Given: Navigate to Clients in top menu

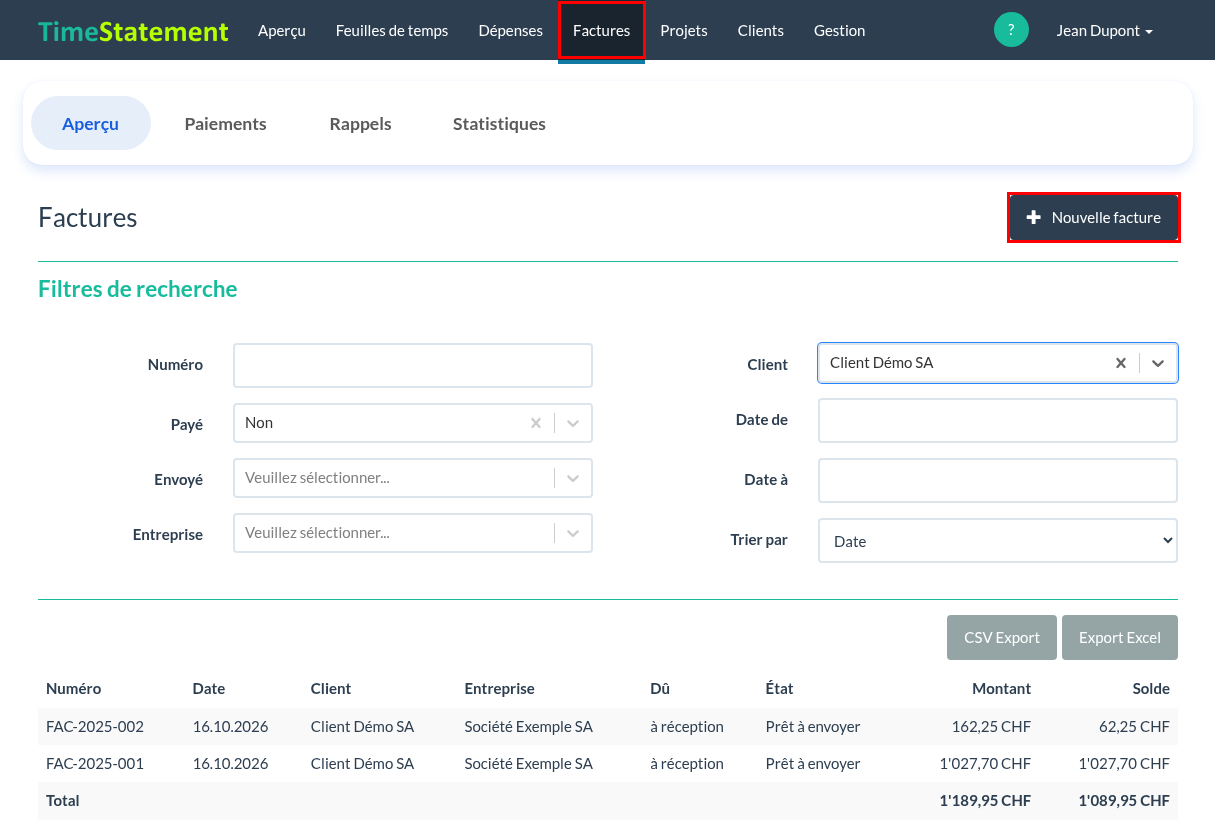Looking at the screenshot, I should [x=761, y=31].
